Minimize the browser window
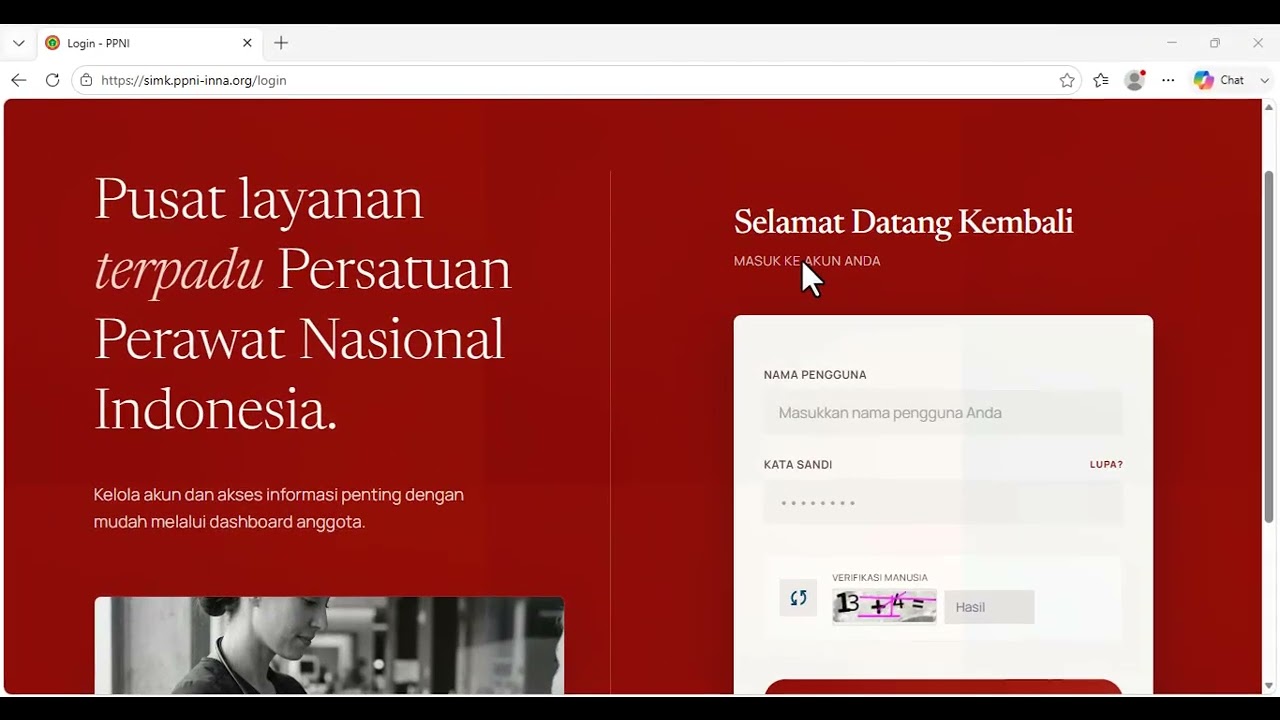The height and width of the screenshot is (720, 1280). pyautogui.click(x=1172, y=43)
